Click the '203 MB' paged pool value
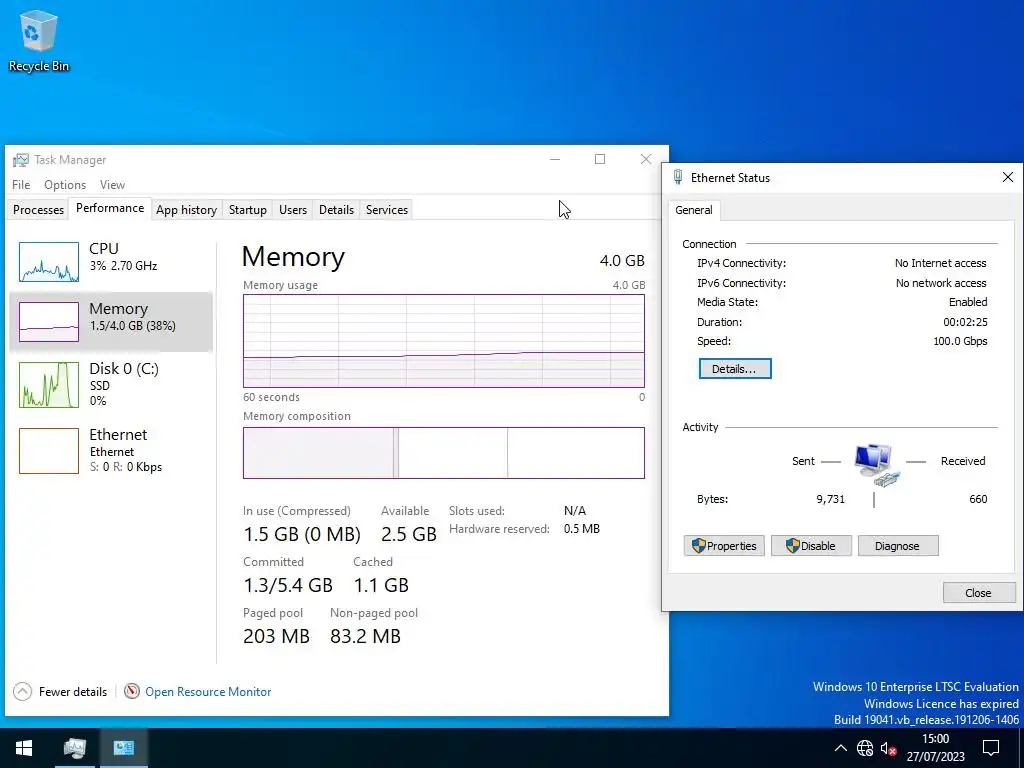The height and width of the screenshot is (768, 1024). [276, 636]
